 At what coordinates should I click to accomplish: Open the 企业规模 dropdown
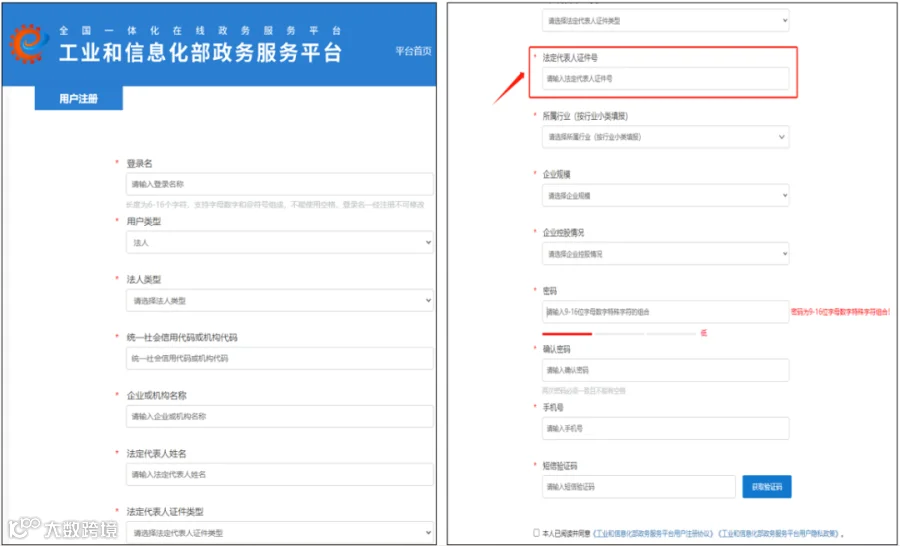click(665, 195)
